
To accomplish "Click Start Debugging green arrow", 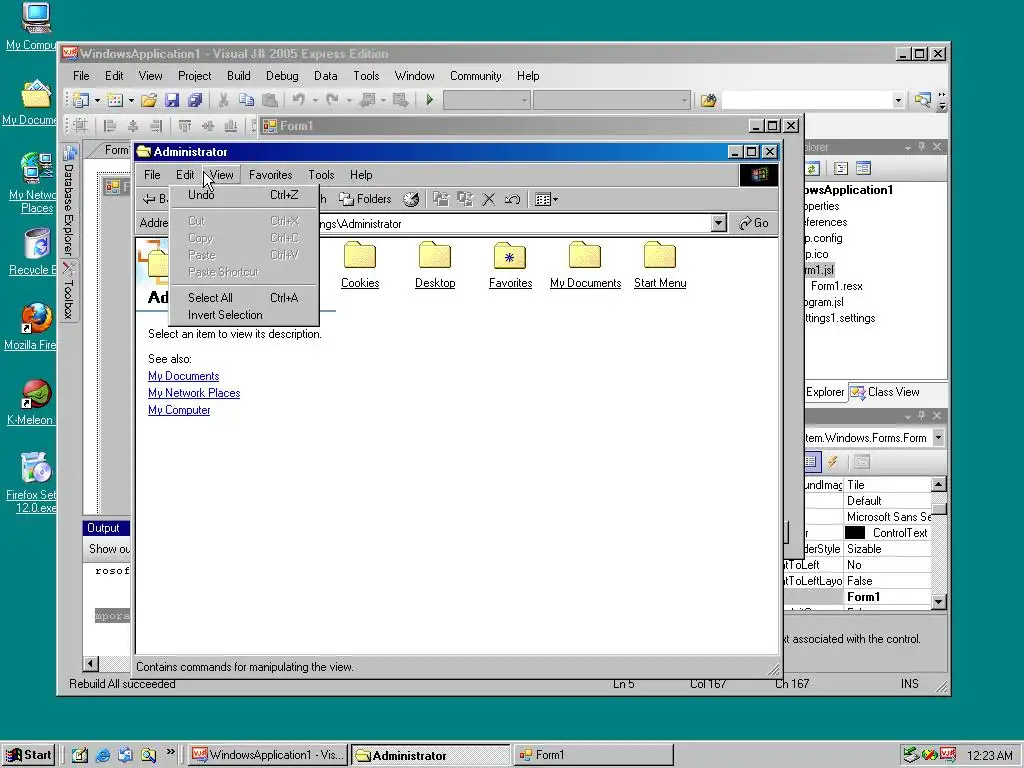I will (430, 100).
